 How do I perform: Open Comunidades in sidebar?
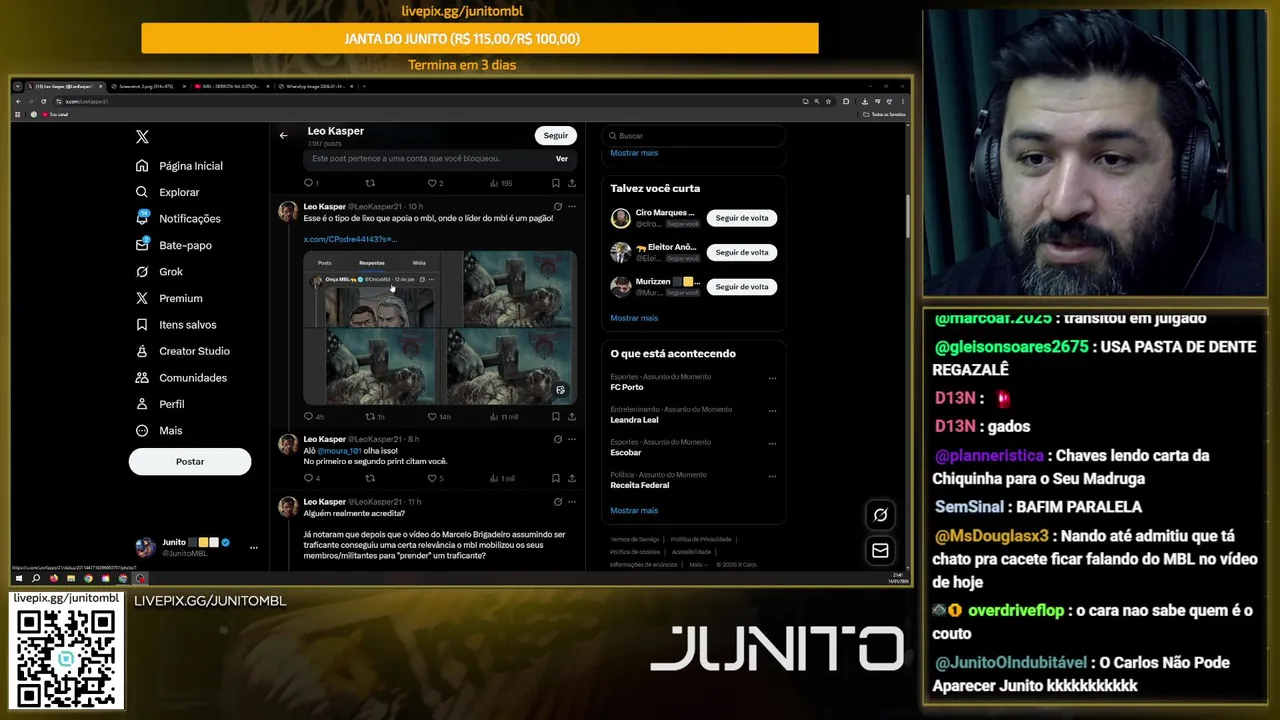pos(181,378)
